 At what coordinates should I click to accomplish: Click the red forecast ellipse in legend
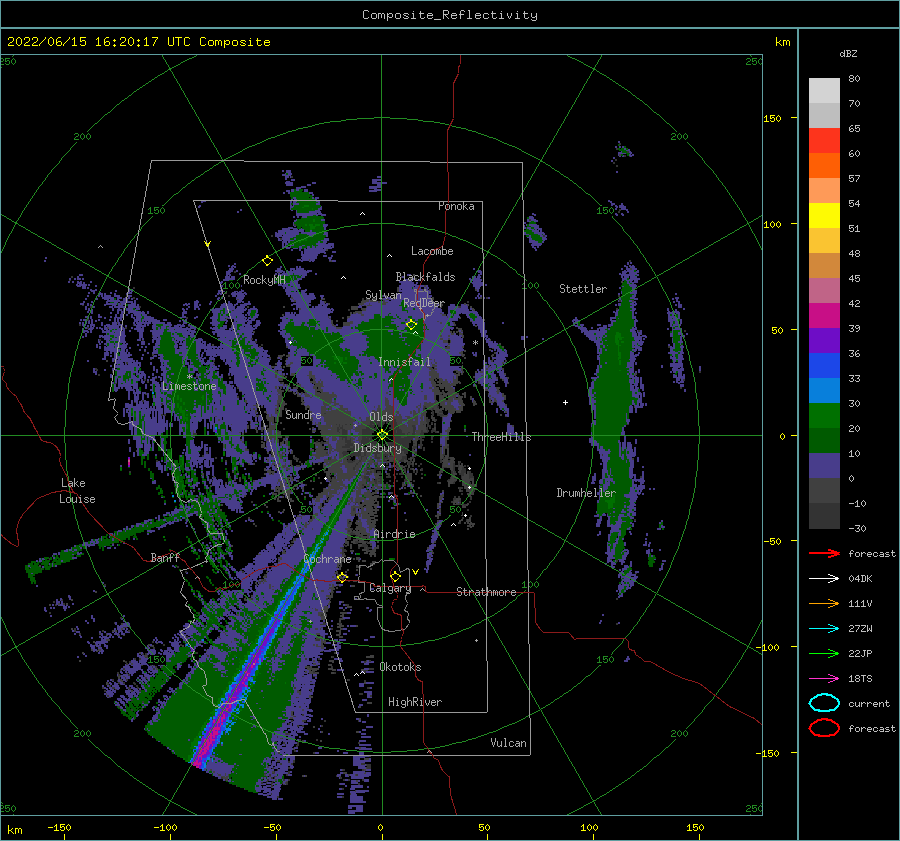[x=824, y=728]
